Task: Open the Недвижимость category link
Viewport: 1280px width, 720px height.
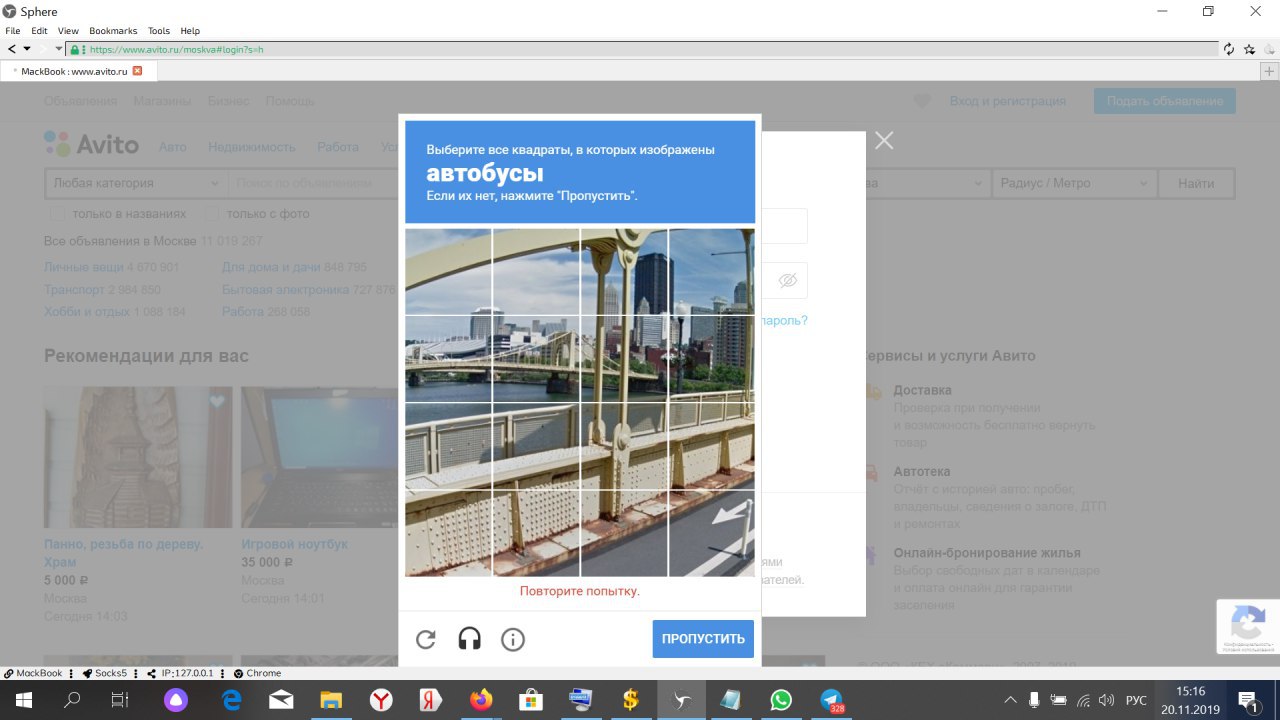Action: pyautogui.click(x=252, y=147)
